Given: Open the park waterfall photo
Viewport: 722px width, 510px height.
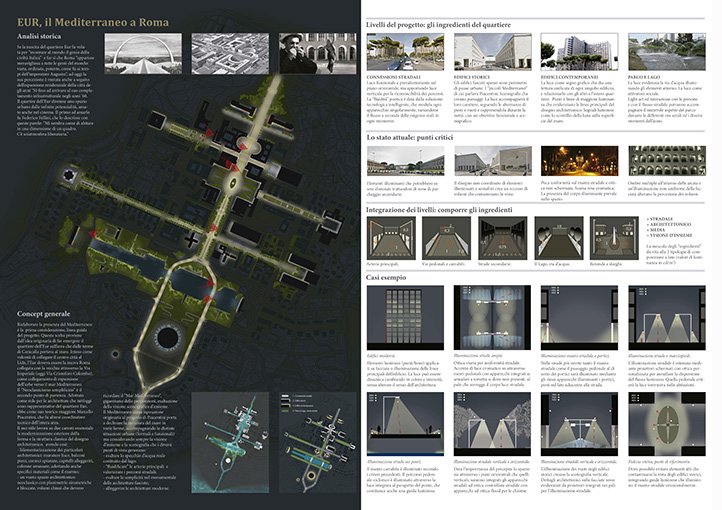Looking at the screenshot, I should (667, 52).
